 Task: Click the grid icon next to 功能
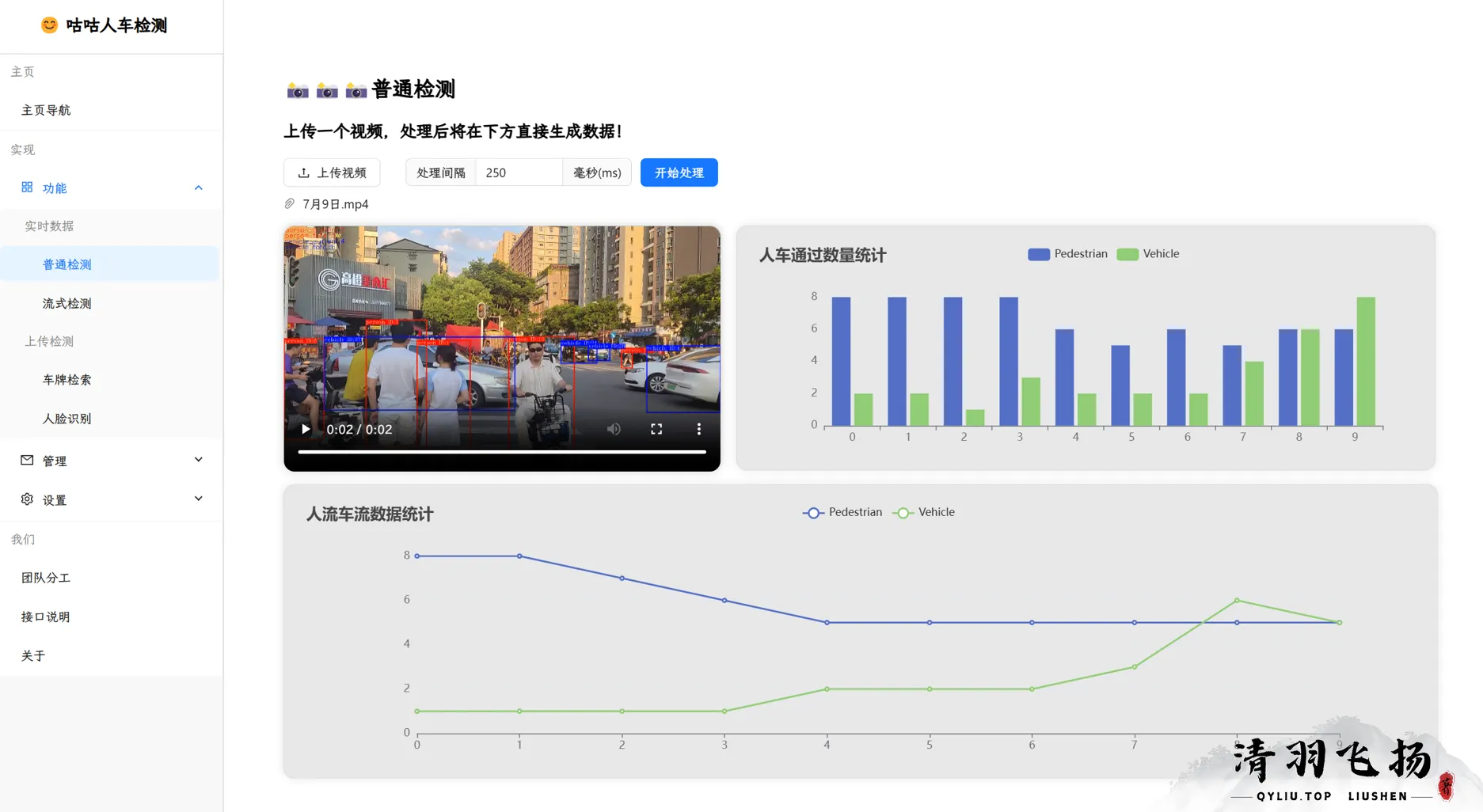27,188
